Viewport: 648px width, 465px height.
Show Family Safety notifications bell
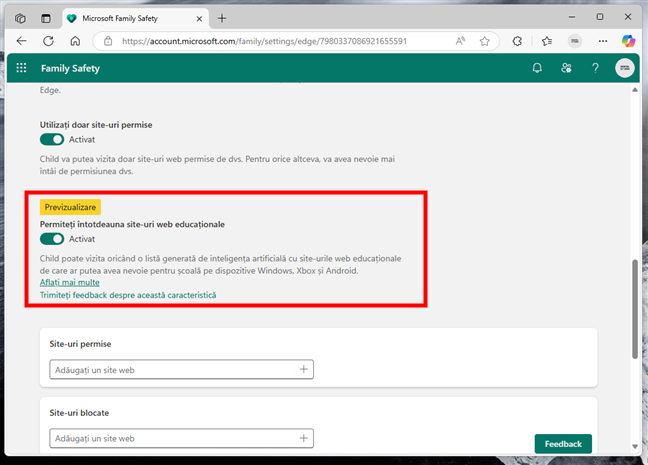tap(537, 68)
